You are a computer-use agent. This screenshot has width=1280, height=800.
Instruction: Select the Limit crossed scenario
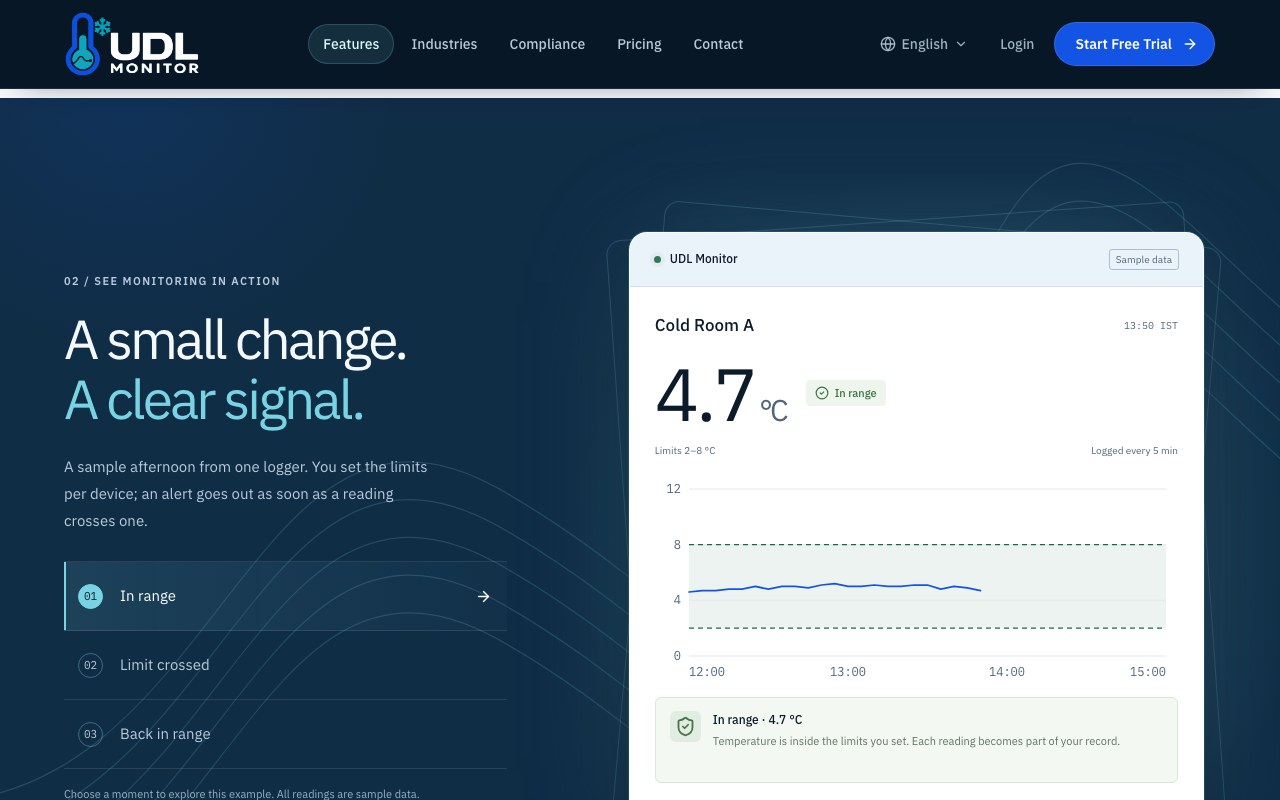[285, 665]
